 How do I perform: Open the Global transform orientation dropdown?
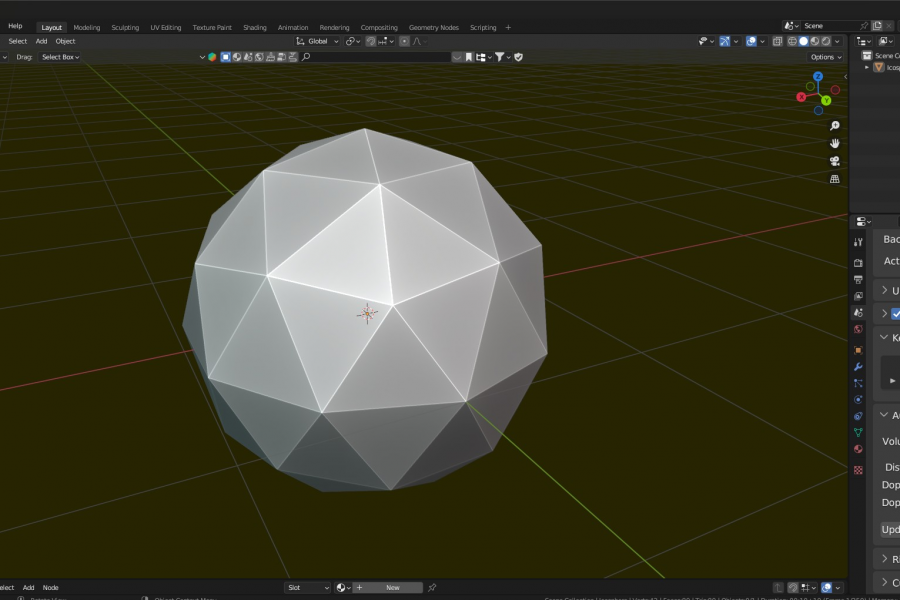pyautogui.click(x=318, y=41)
